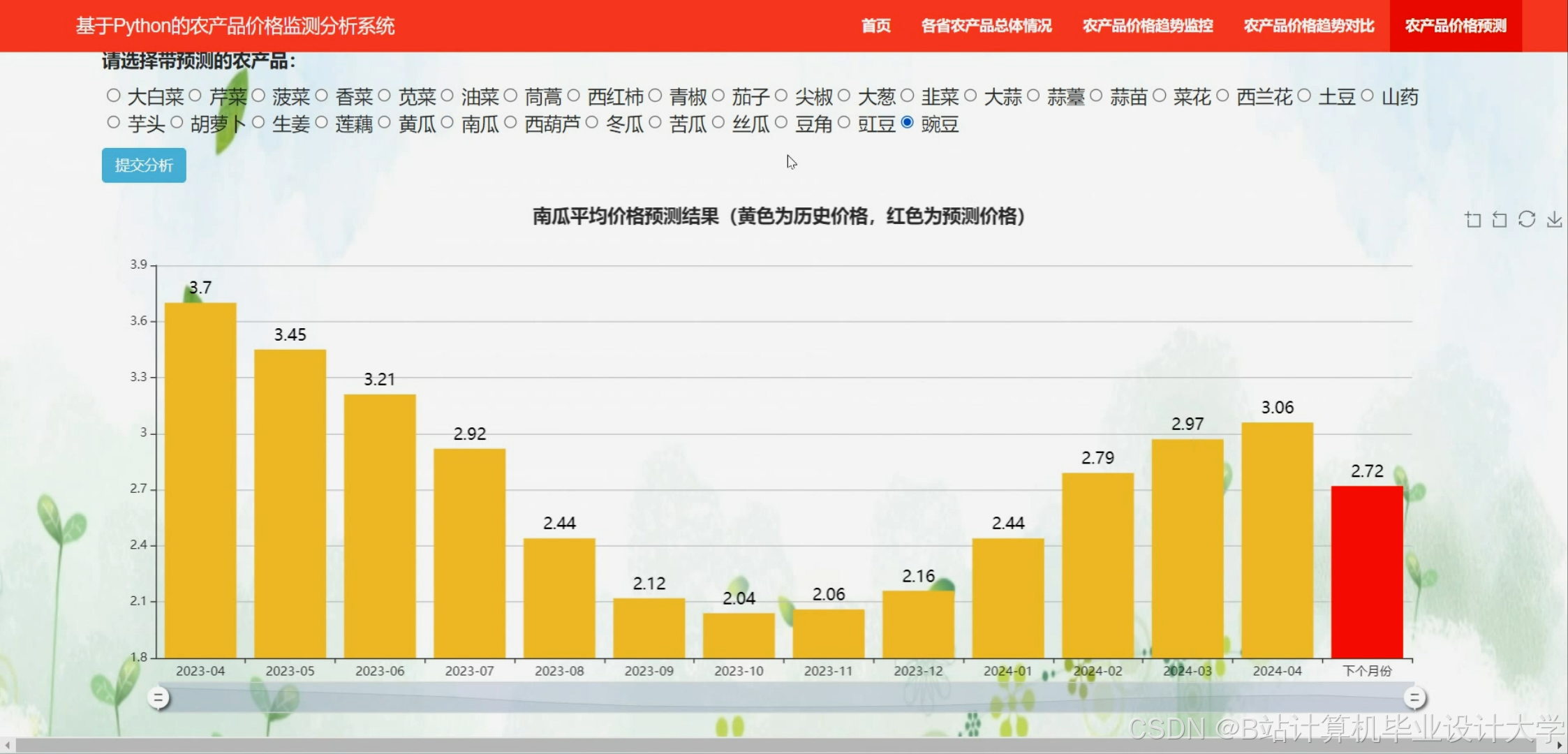Viewport: 1568px width, 754px height.
Task: Click the chart restore/refresh icon
Action: [1527, 219]
